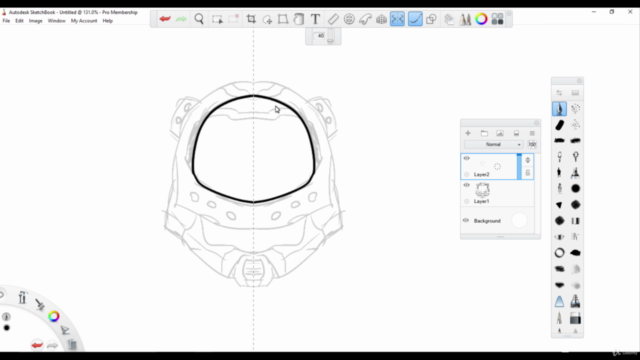
Task: Open the Normal blend mode dropdown
Action: tap(493, 144)
